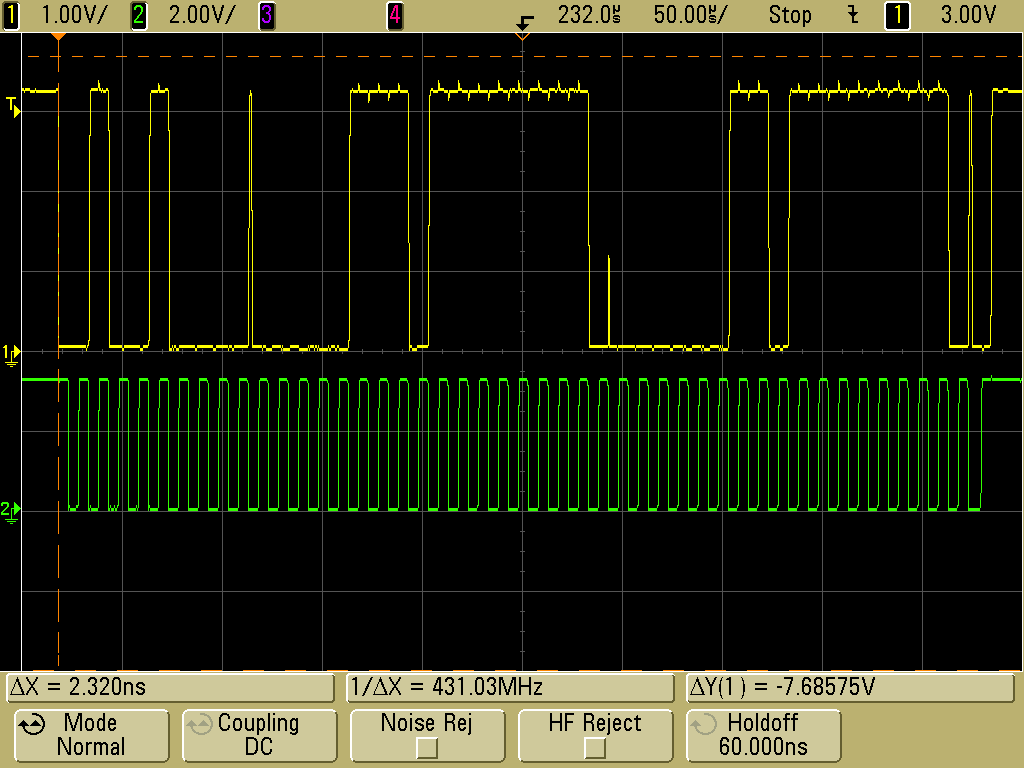Select channel 1 indicator in top bar
Viewport: 1024px width, 768px height.
pyautogui.click(x=11, y=14)
